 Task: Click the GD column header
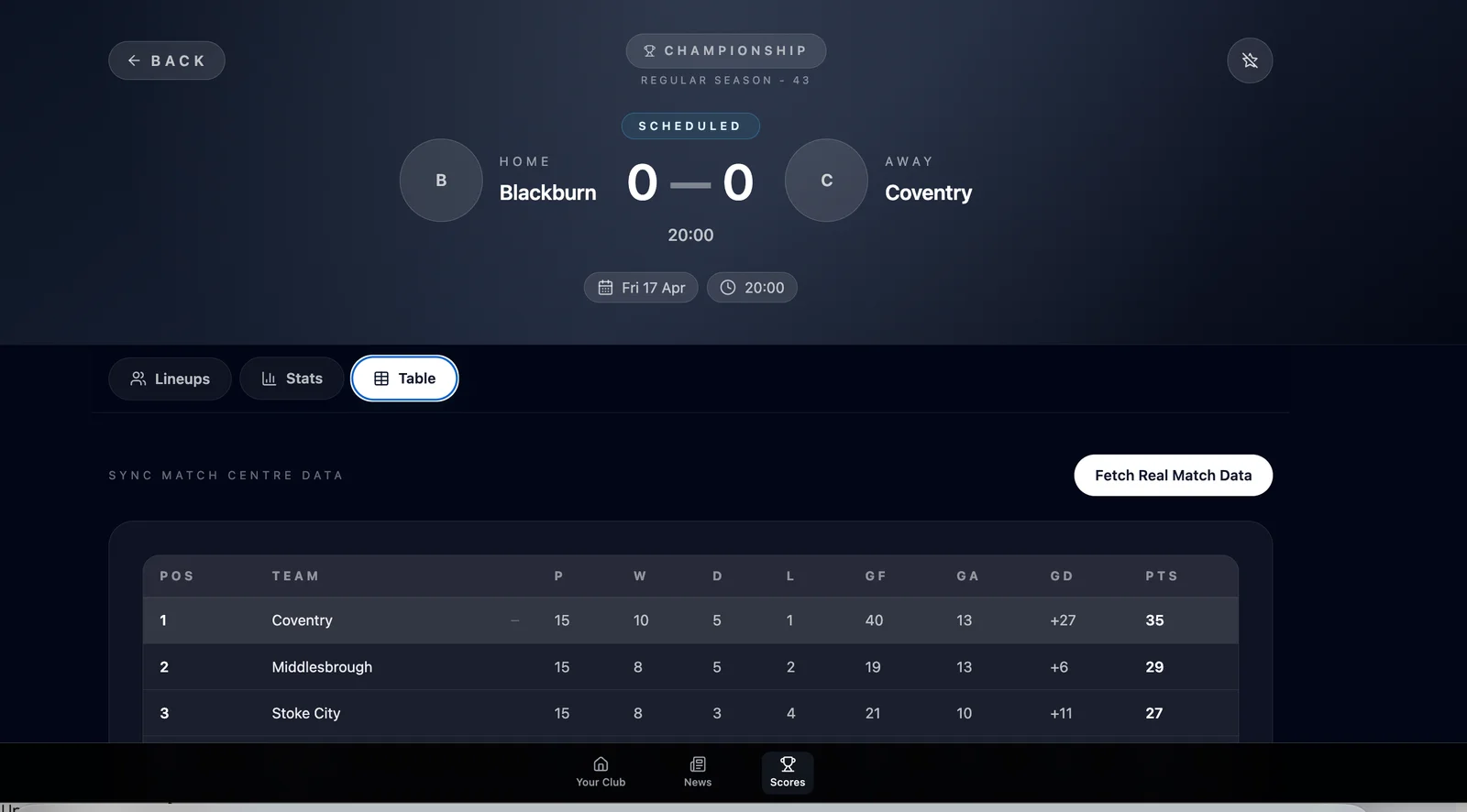[x=1061, y=576]
